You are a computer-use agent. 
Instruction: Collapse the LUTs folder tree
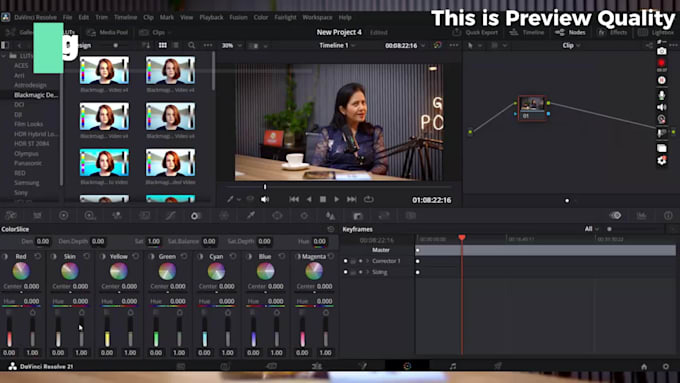click(x=4, y=56)
